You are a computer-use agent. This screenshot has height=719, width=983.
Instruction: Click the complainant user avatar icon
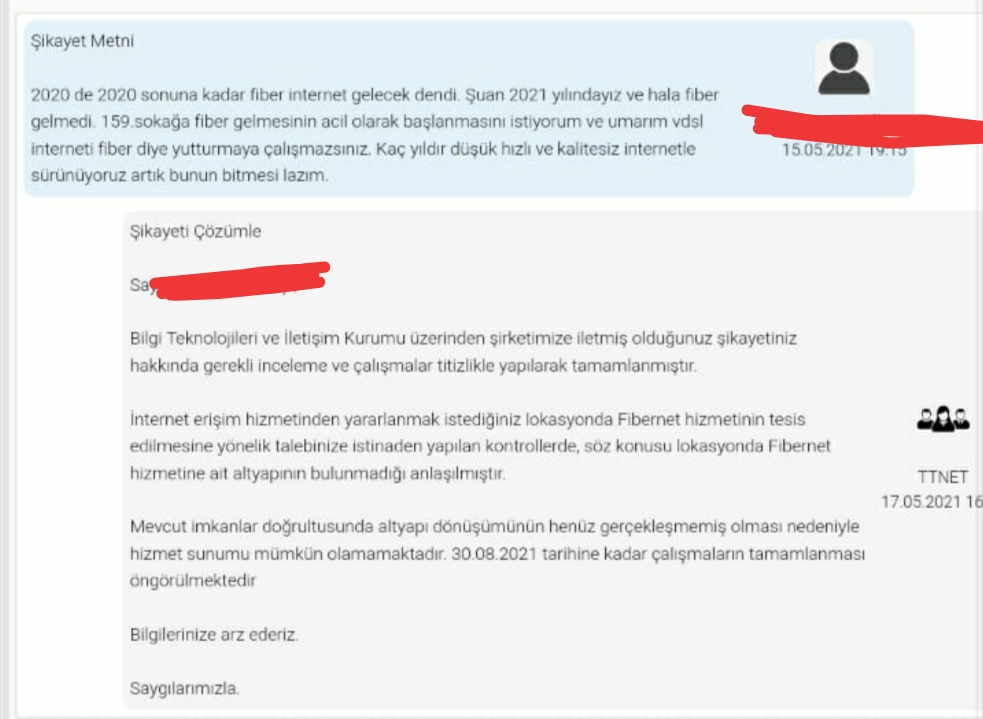click(x=844, y=68)
